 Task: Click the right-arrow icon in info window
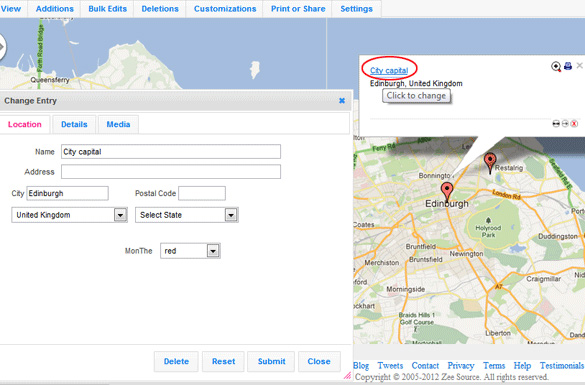pos(565,123)
